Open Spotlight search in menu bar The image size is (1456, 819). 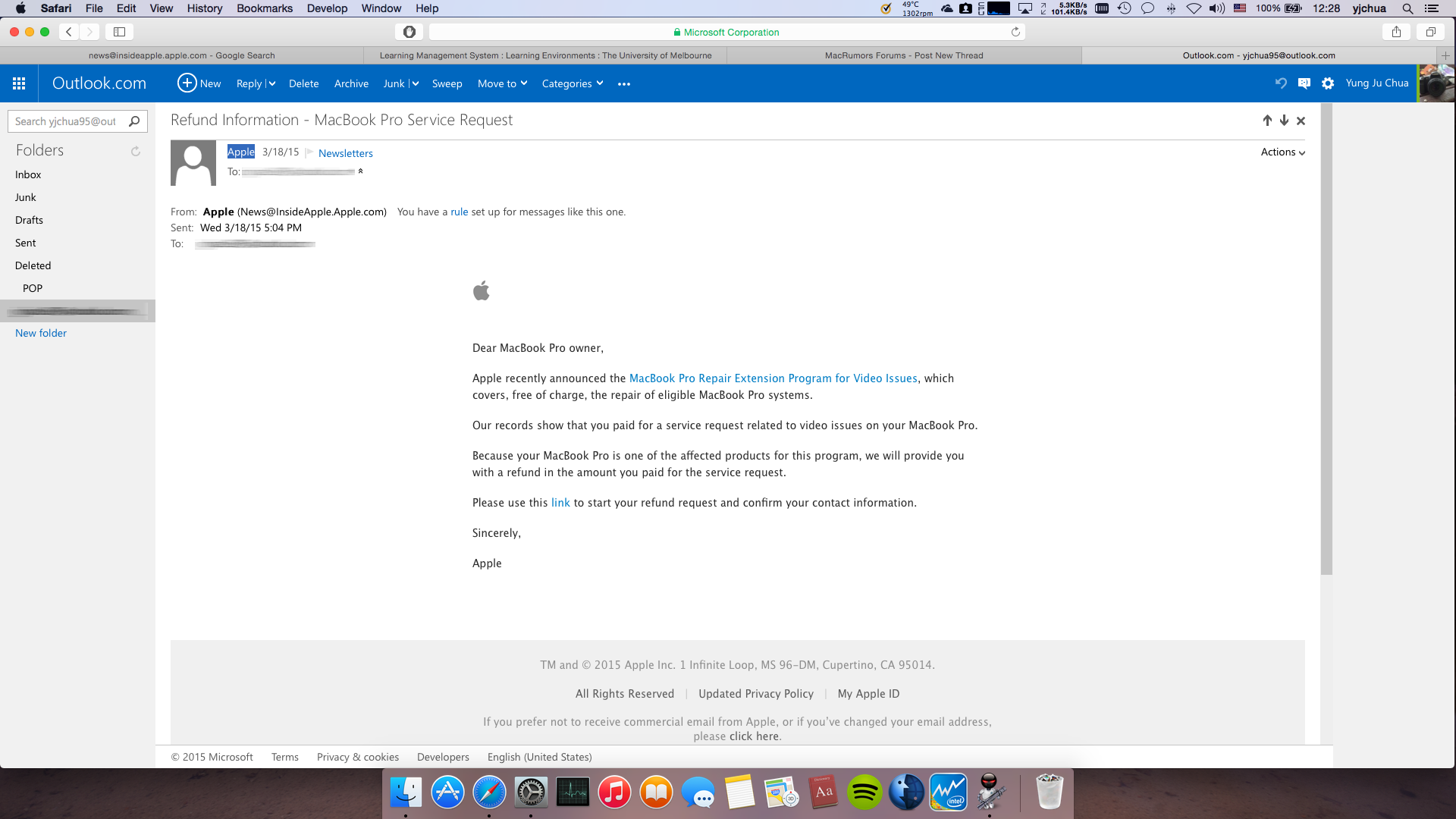pos(1407,8)
